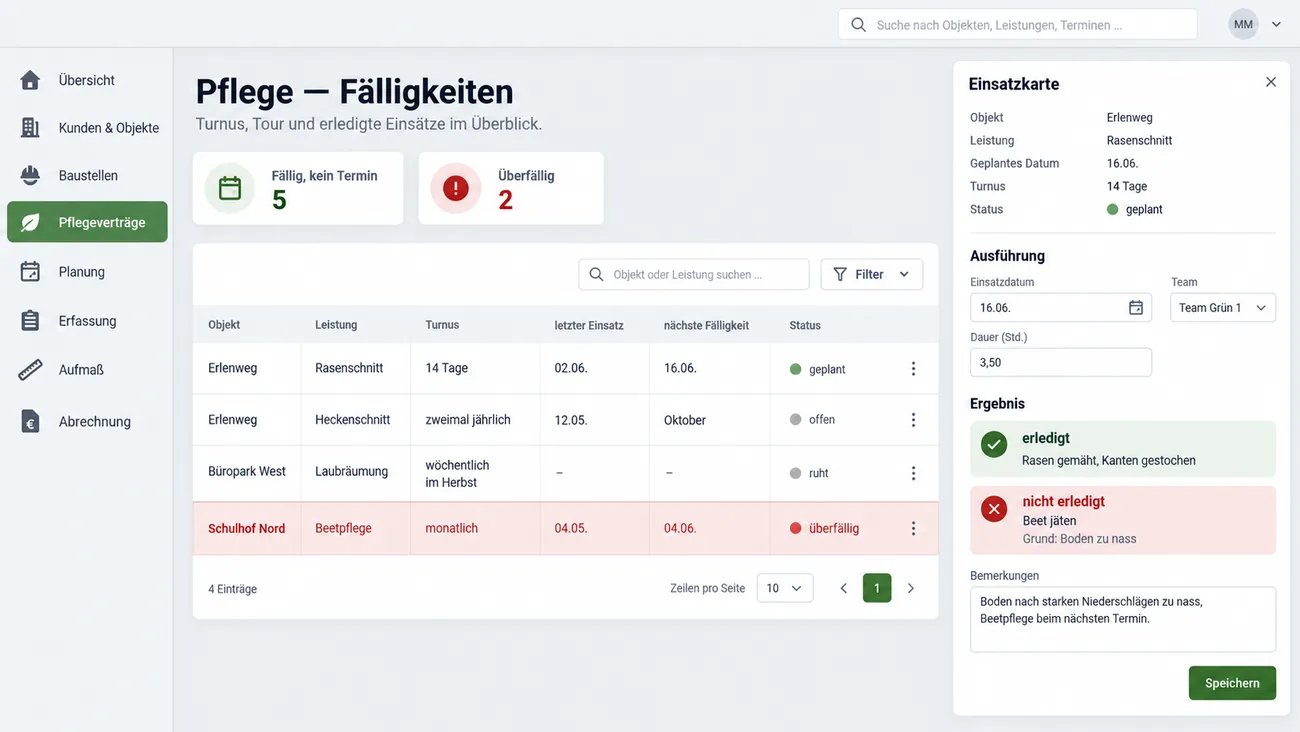Save the Einsatzkarte with Speichern
This screenshot has width=1300, height=732.
[1232, 683]
